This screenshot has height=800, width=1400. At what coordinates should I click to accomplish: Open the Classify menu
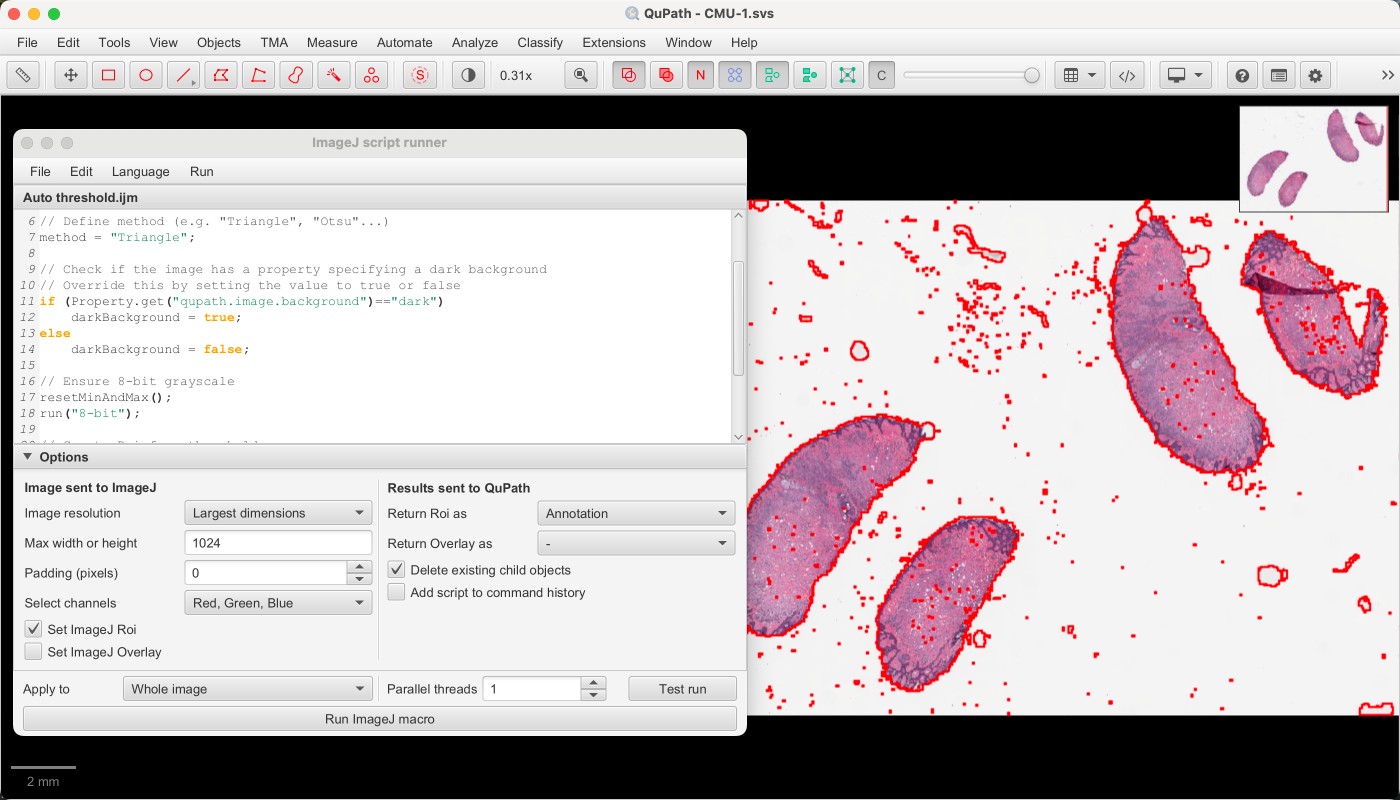pos(540,42)
